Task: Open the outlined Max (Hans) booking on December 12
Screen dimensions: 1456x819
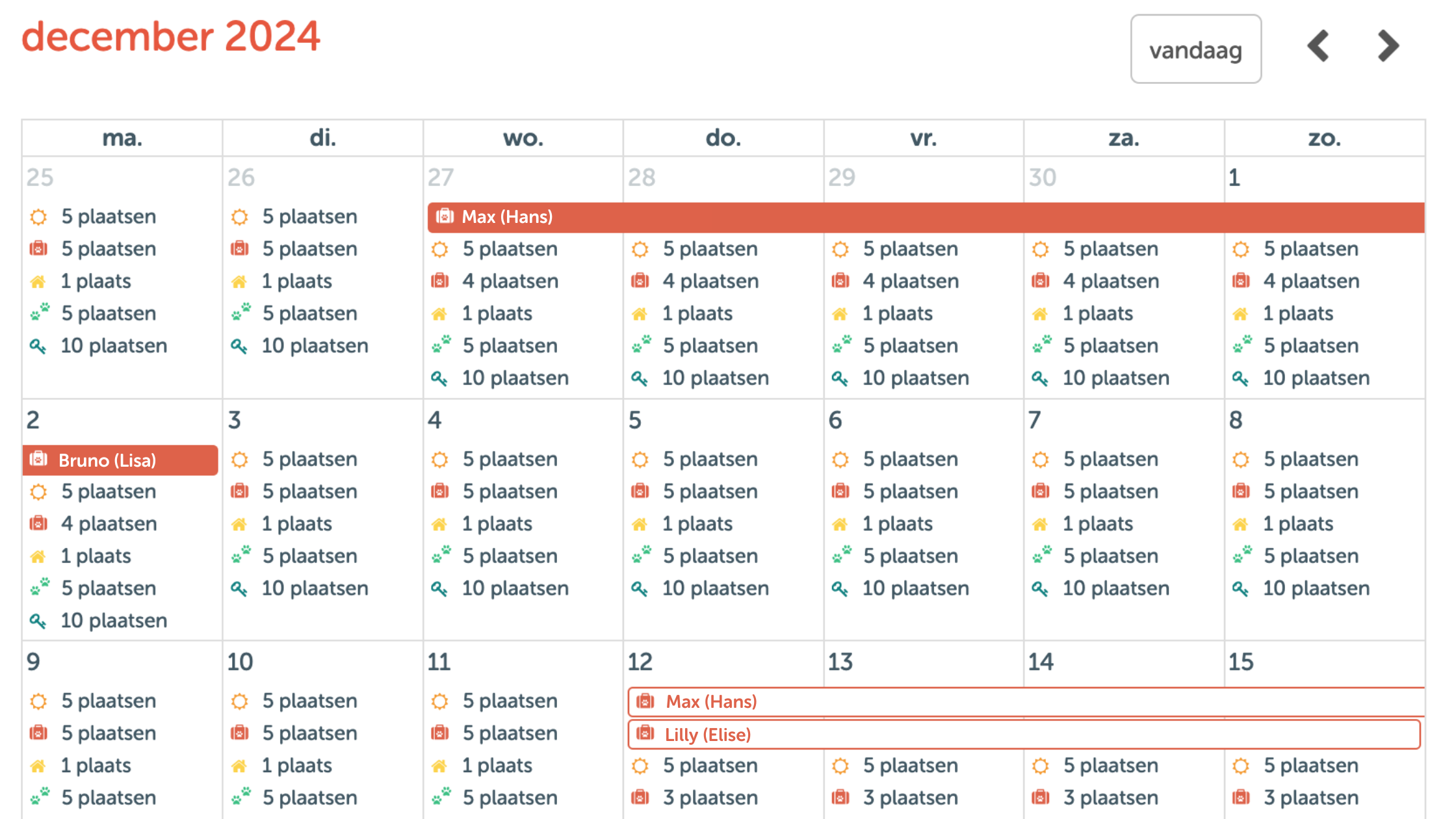Action: point(1026,702)
